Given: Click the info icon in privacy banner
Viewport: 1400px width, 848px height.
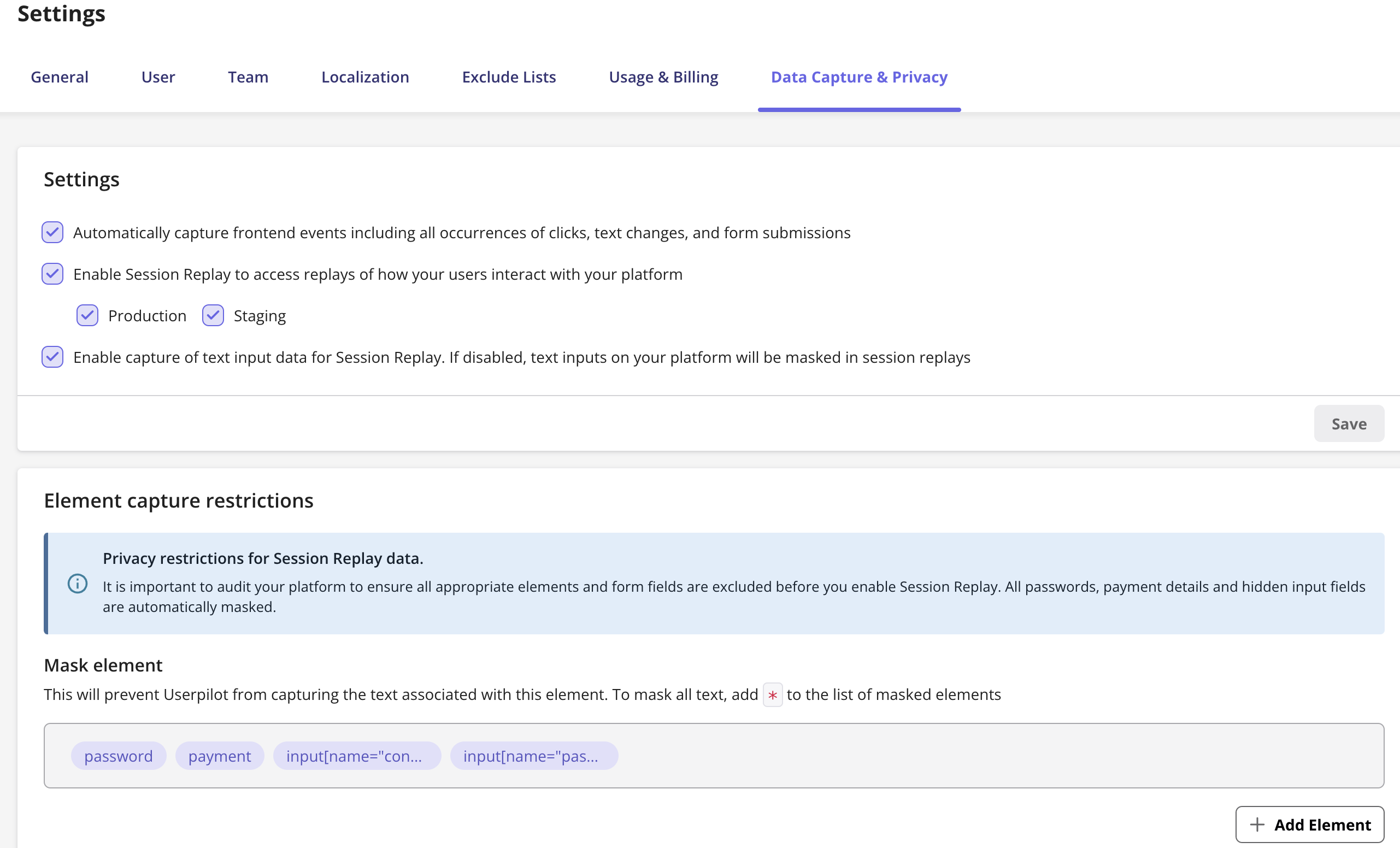Looking at the screenshot, I should [x=77, y=584].
